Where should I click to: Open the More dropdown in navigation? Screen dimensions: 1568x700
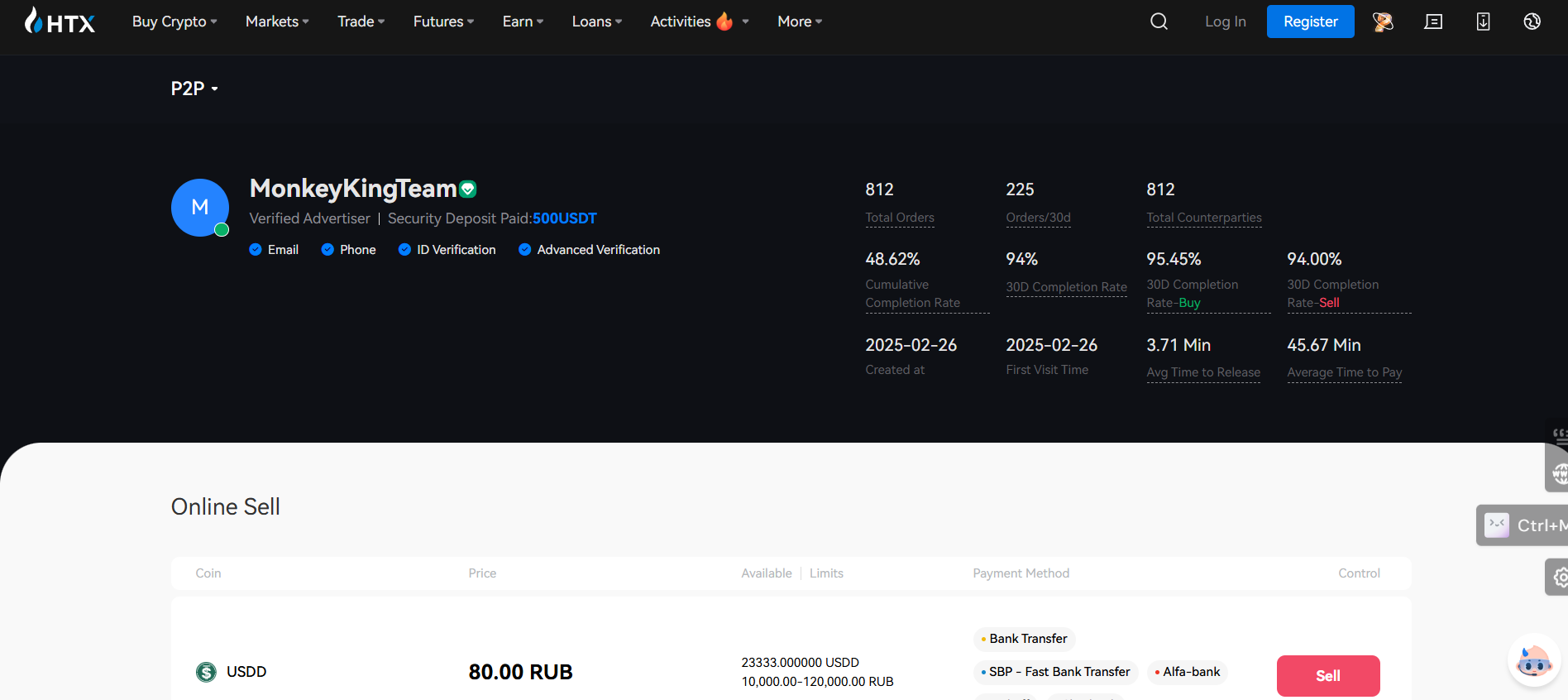(x=800, y=22)
